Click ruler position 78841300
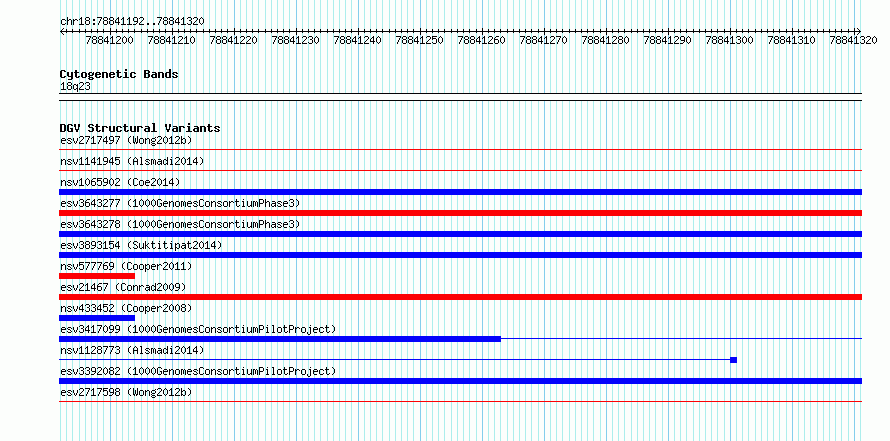Screen dimensions: 890x441 [x=729, y=40]
